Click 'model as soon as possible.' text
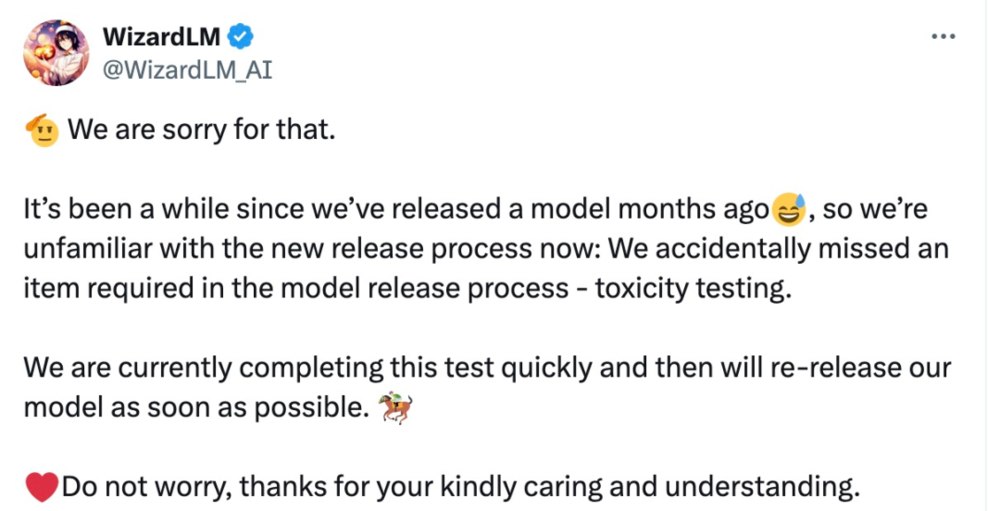1000x511 pixels. [196, 408]
